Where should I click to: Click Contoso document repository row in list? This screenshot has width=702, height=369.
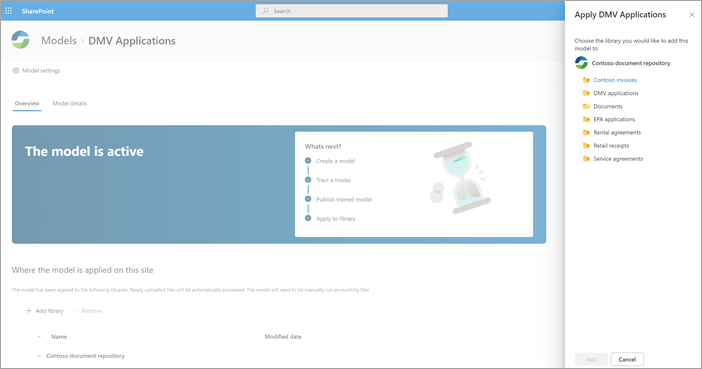86,356
